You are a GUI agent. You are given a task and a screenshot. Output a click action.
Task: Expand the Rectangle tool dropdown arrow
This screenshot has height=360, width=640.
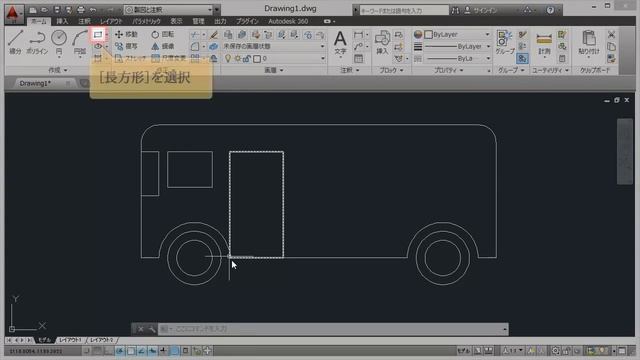106,35
